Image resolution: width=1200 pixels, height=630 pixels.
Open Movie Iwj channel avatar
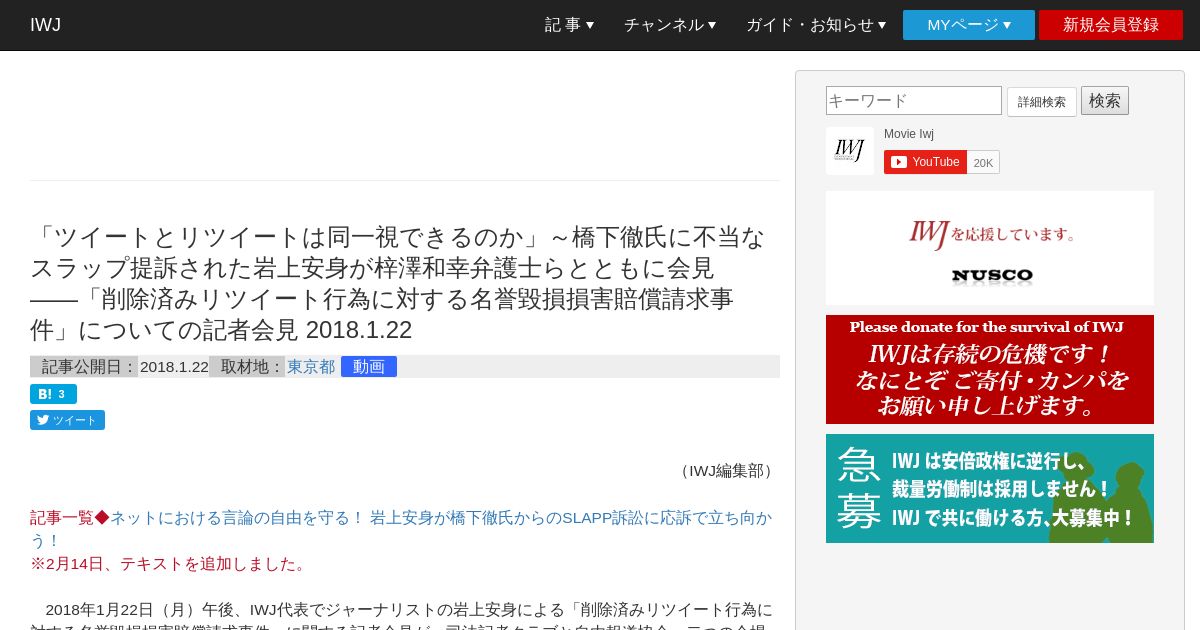850,151
